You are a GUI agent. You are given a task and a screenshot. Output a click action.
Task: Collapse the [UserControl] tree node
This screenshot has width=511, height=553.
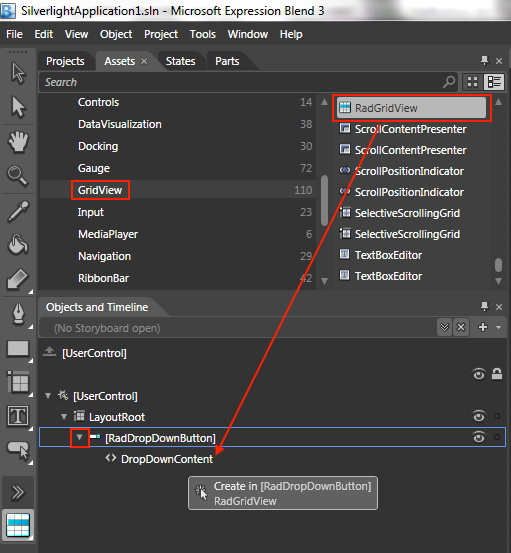pyautogui.click(x=48, y=396)
